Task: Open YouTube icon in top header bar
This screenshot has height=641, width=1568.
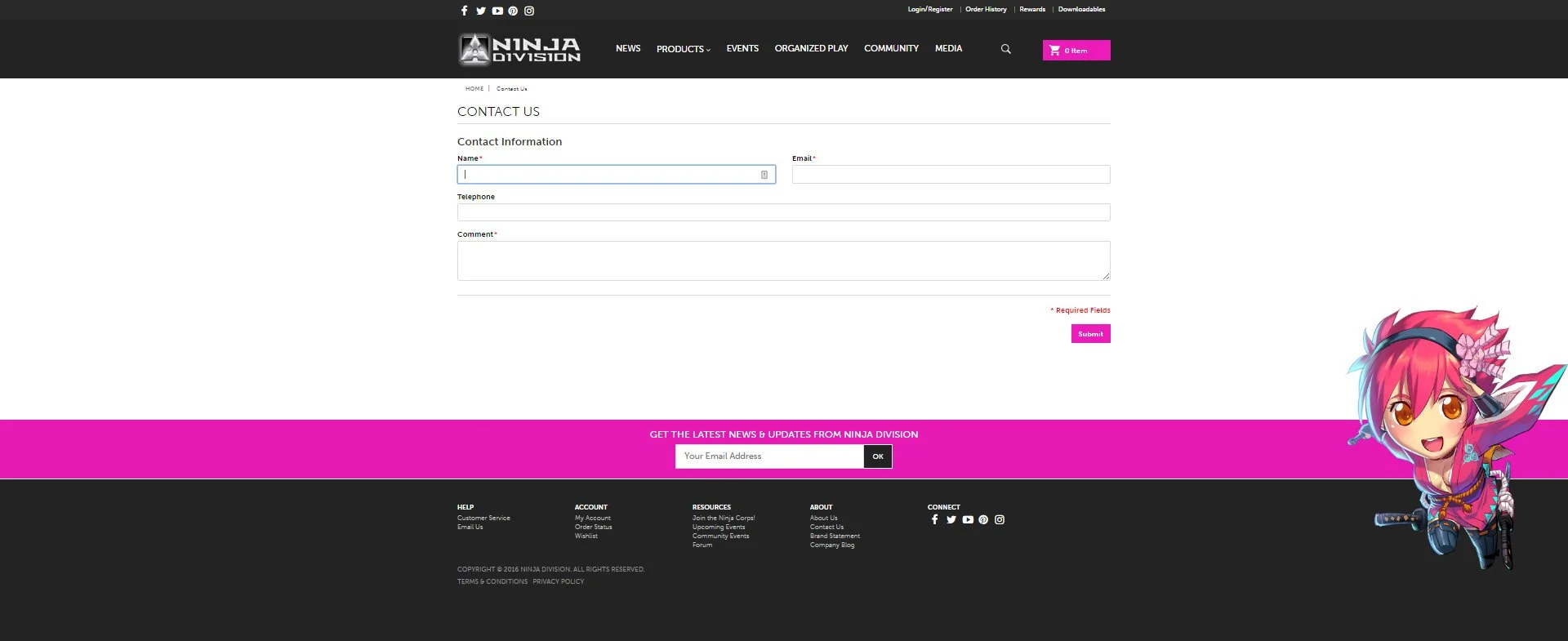Action: [497, 11]
